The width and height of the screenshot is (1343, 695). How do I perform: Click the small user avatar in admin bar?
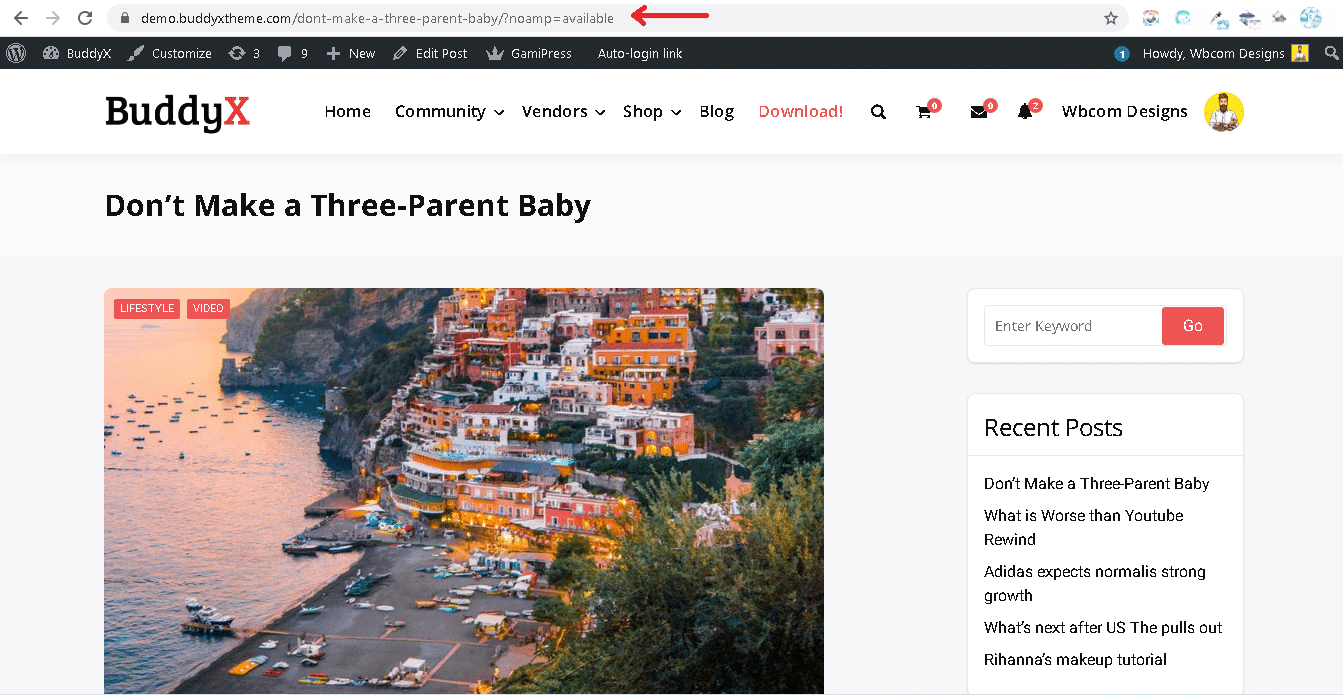pos(1299,53)
